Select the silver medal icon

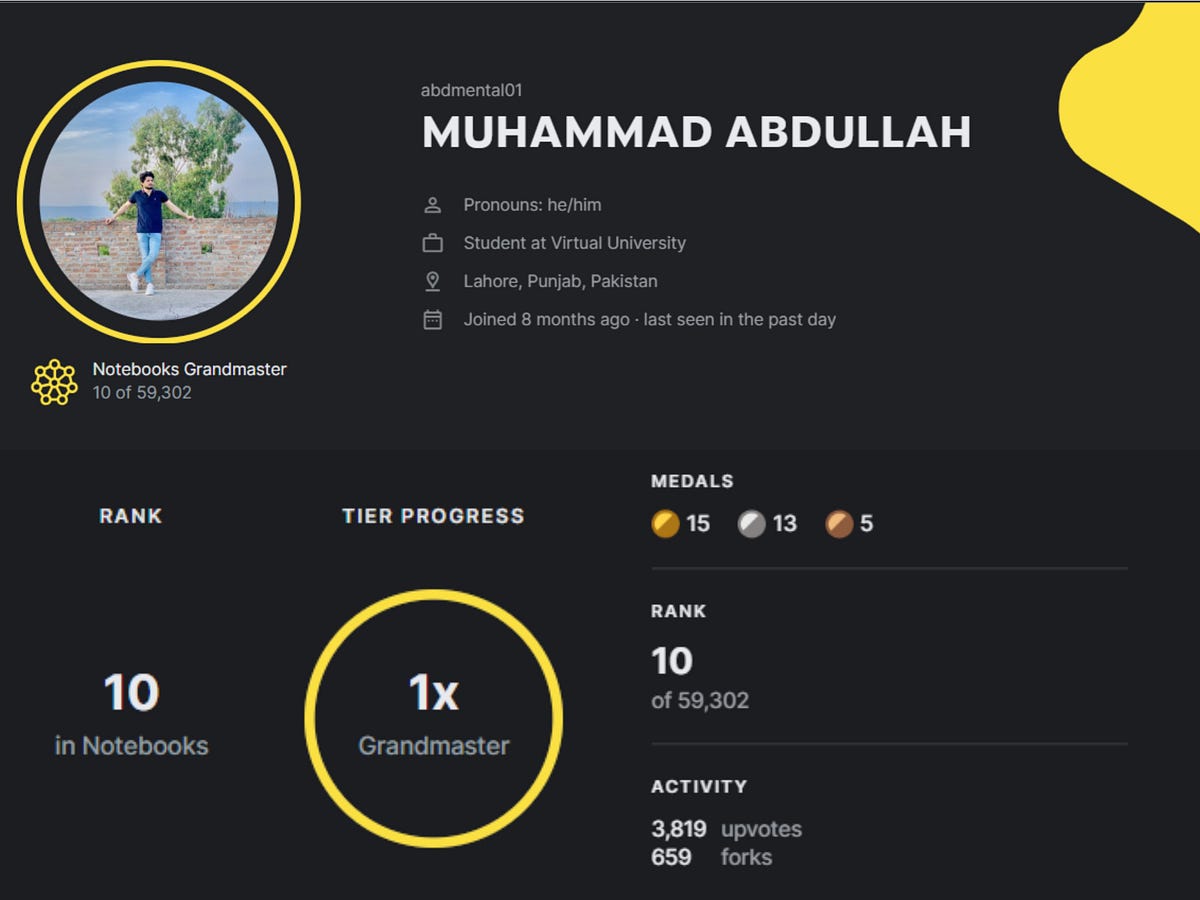pos(750,524)
